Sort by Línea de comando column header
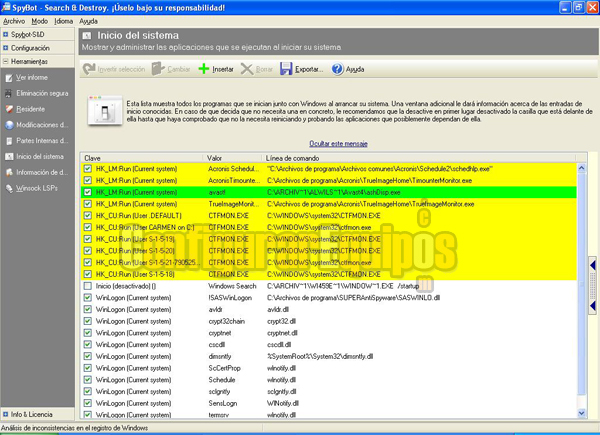 tap(419, 158)
